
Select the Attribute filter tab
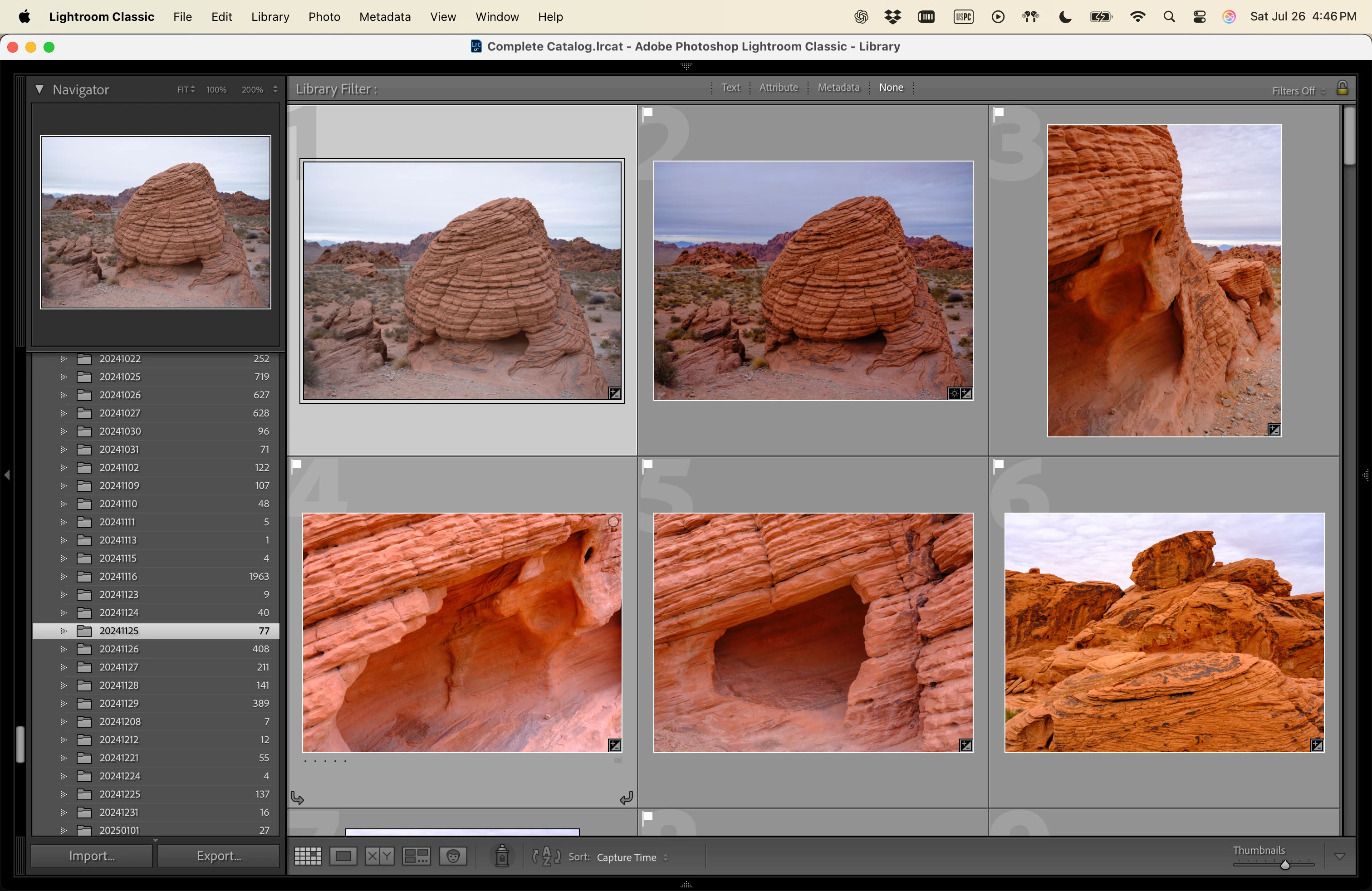click(x=778, y=88)
